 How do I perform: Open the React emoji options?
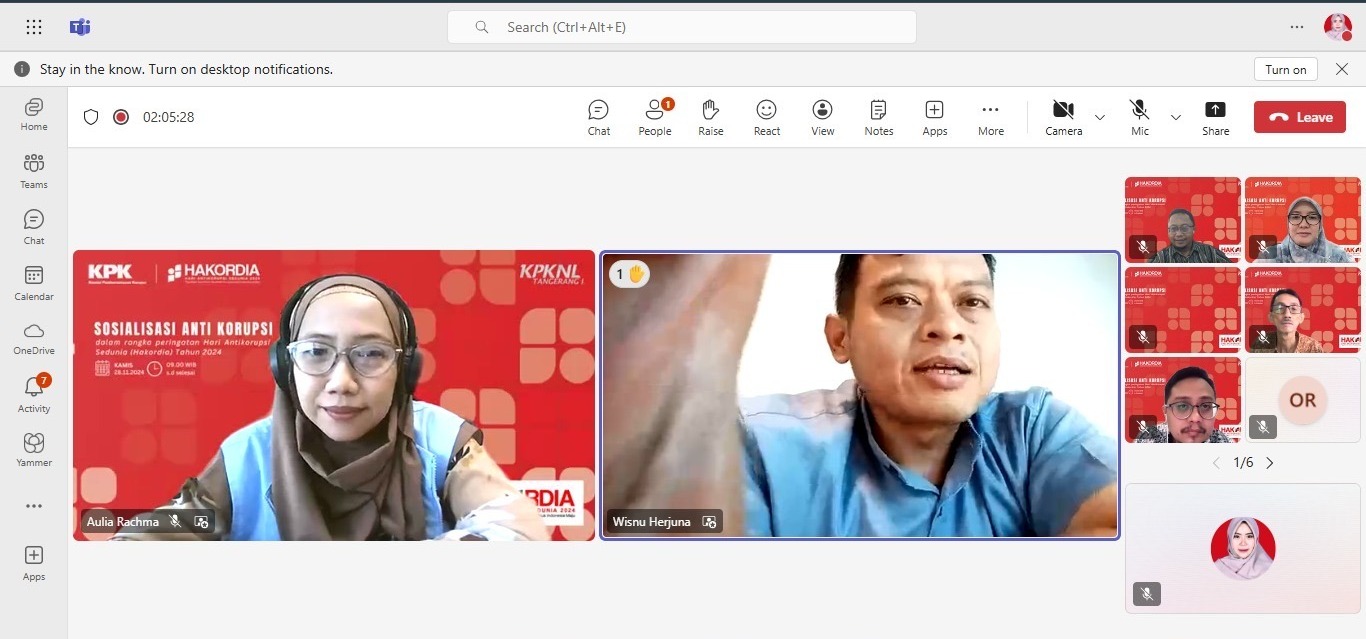point(767,117)
